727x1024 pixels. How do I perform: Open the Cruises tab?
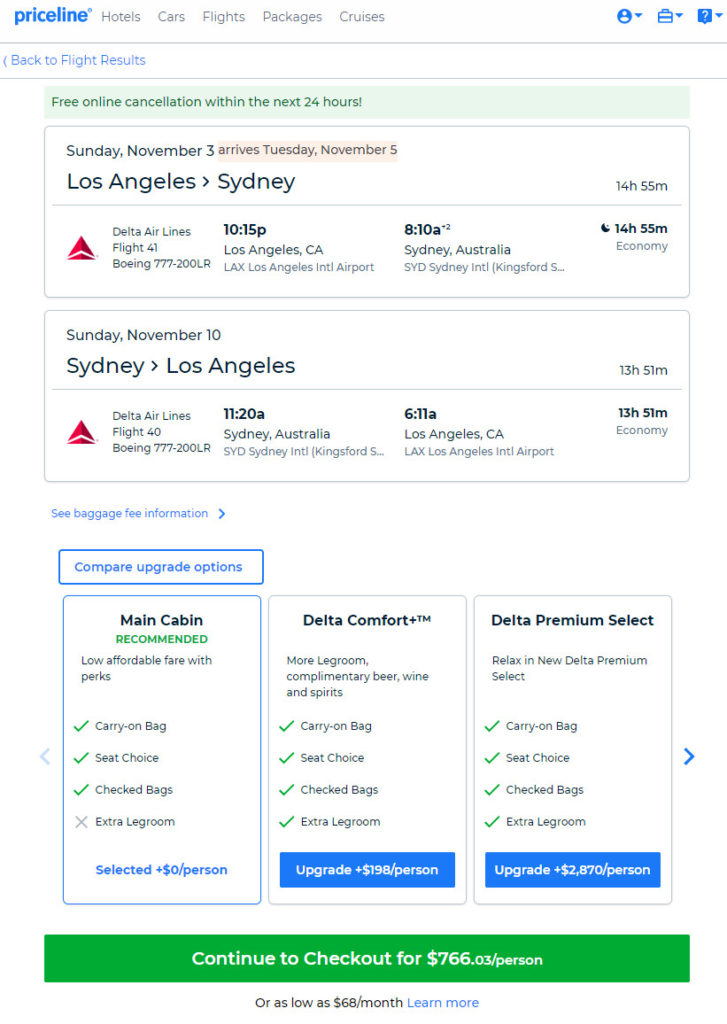point(362,17)
